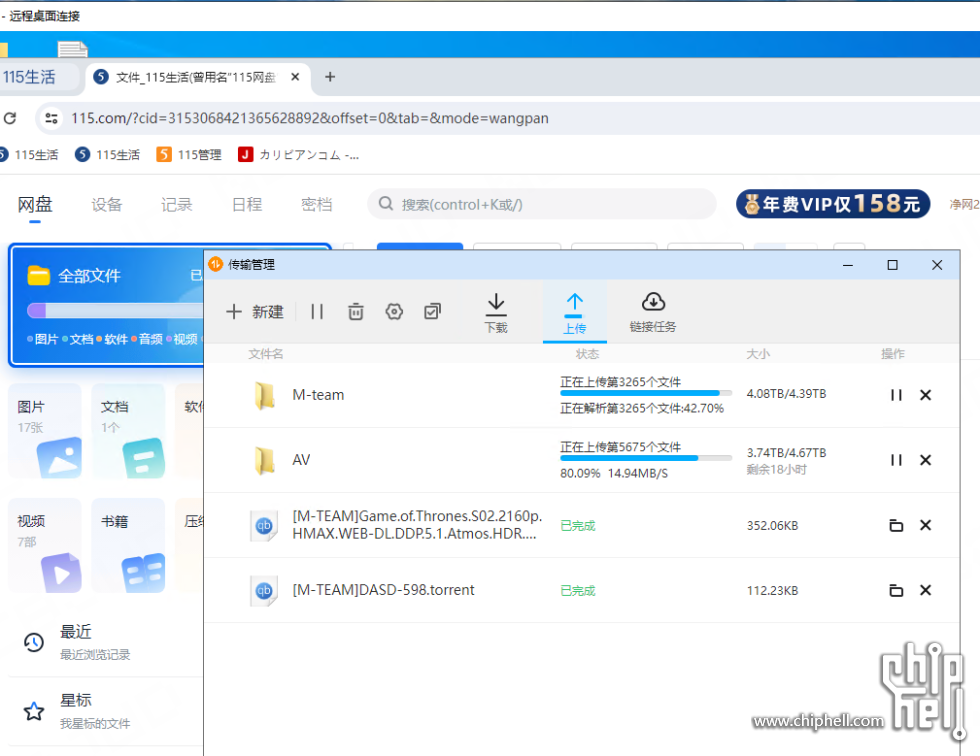Click the 年费VIP仅158元 banner
This screenshot has width=980, height=756.
[832, 204]
